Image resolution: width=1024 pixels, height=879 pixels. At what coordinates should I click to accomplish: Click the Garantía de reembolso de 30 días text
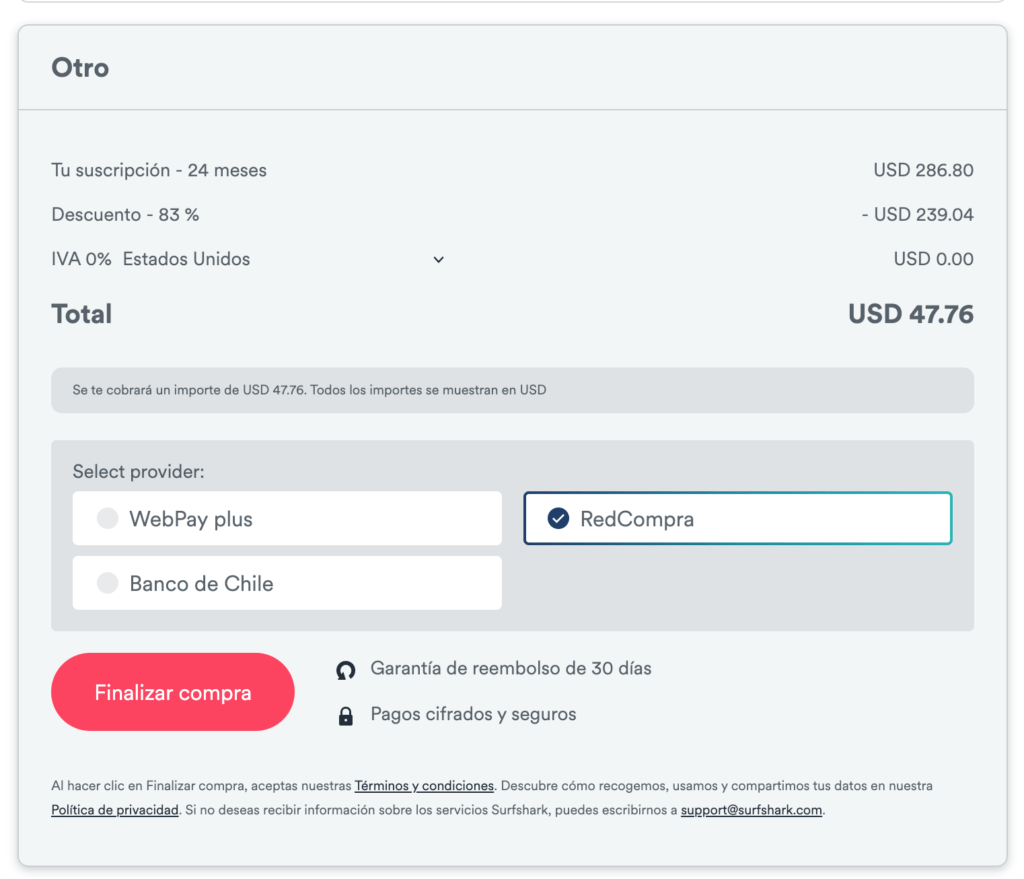pos(510,668)
